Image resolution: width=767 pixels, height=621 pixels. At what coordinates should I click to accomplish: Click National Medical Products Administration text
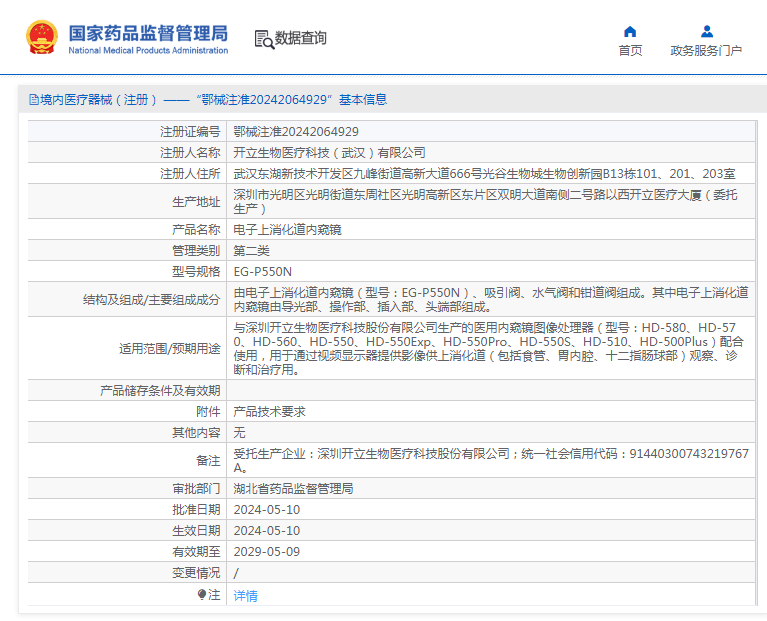(148, 50)
